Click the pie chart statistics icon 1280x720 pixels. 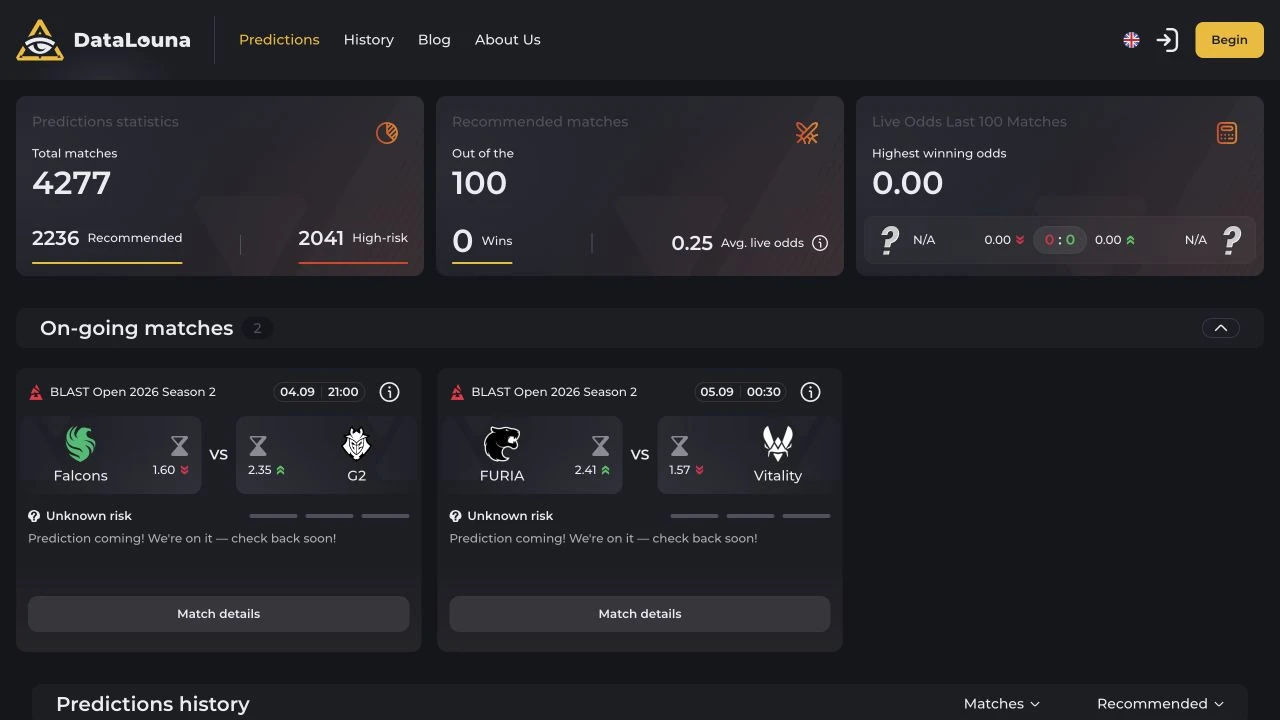[x=387, y=133]
